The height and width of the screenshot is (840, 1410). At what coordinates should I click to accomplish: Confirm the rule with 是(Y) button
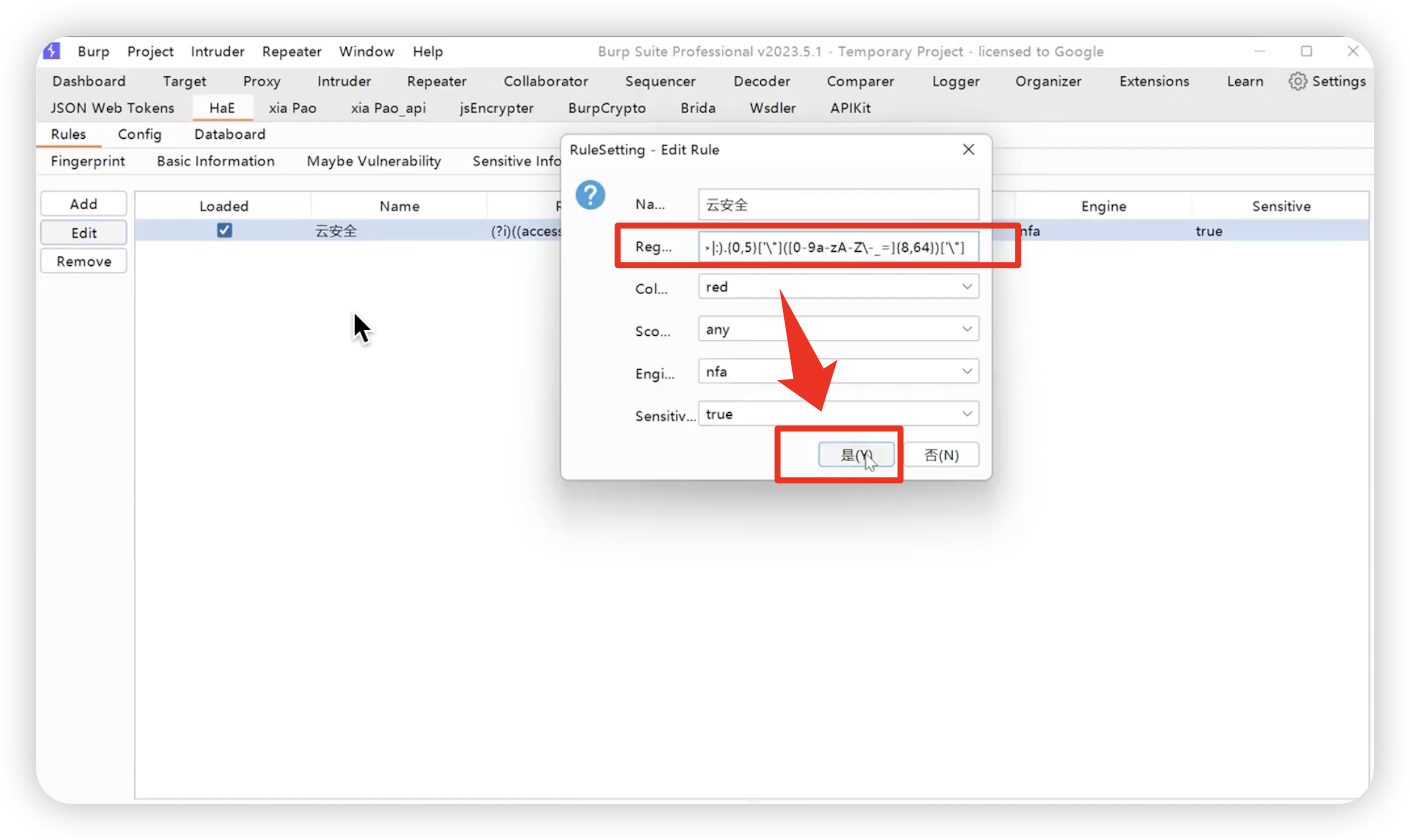[856, 455]
